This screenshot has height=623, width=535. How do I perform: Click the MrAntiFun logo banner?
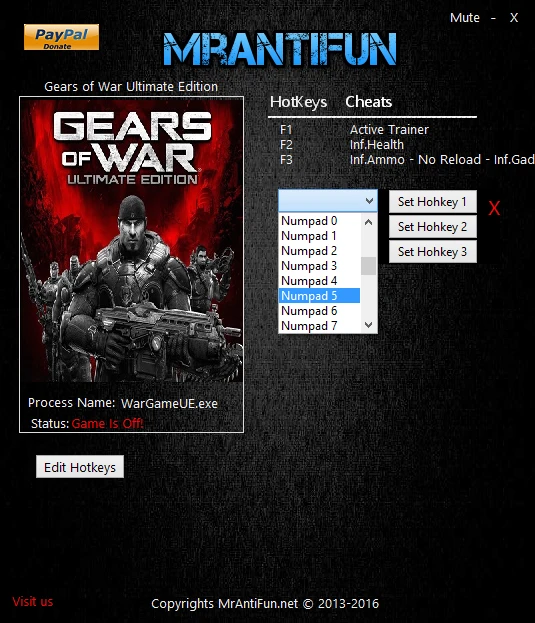coord(280,49)
